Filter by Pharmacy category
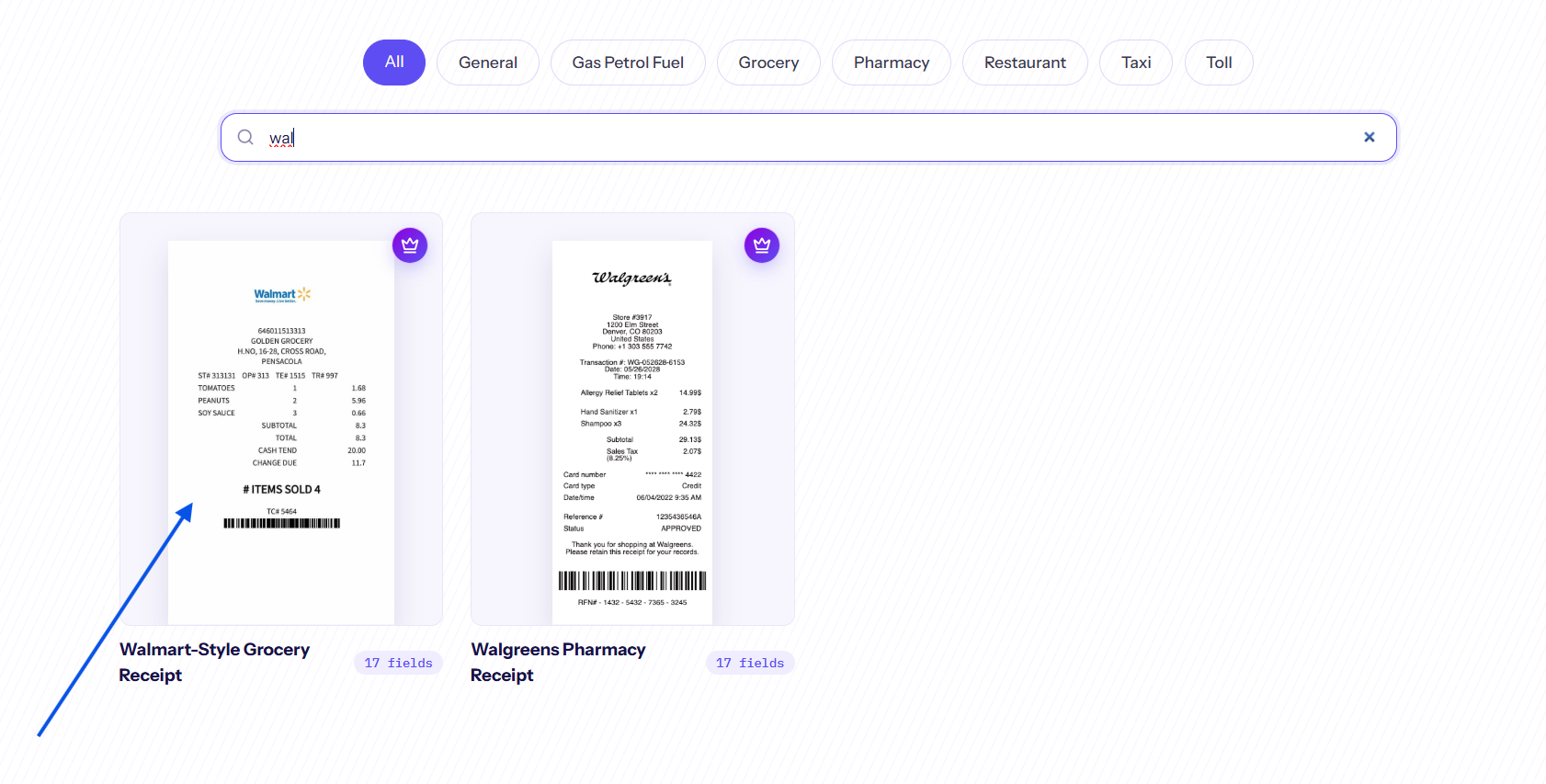 (892, 62)
